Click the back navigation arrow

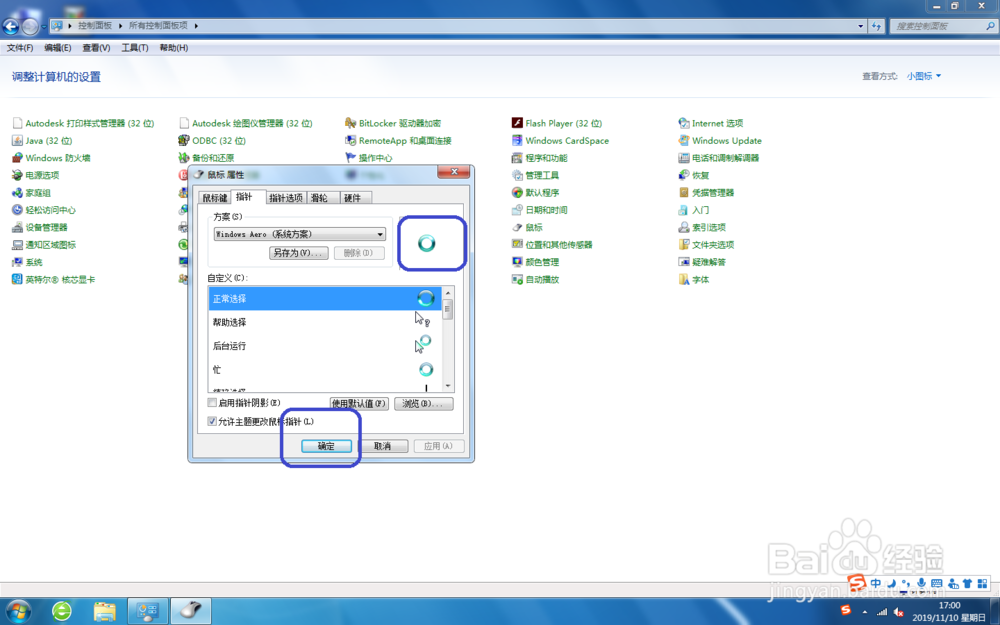point(11,26)
